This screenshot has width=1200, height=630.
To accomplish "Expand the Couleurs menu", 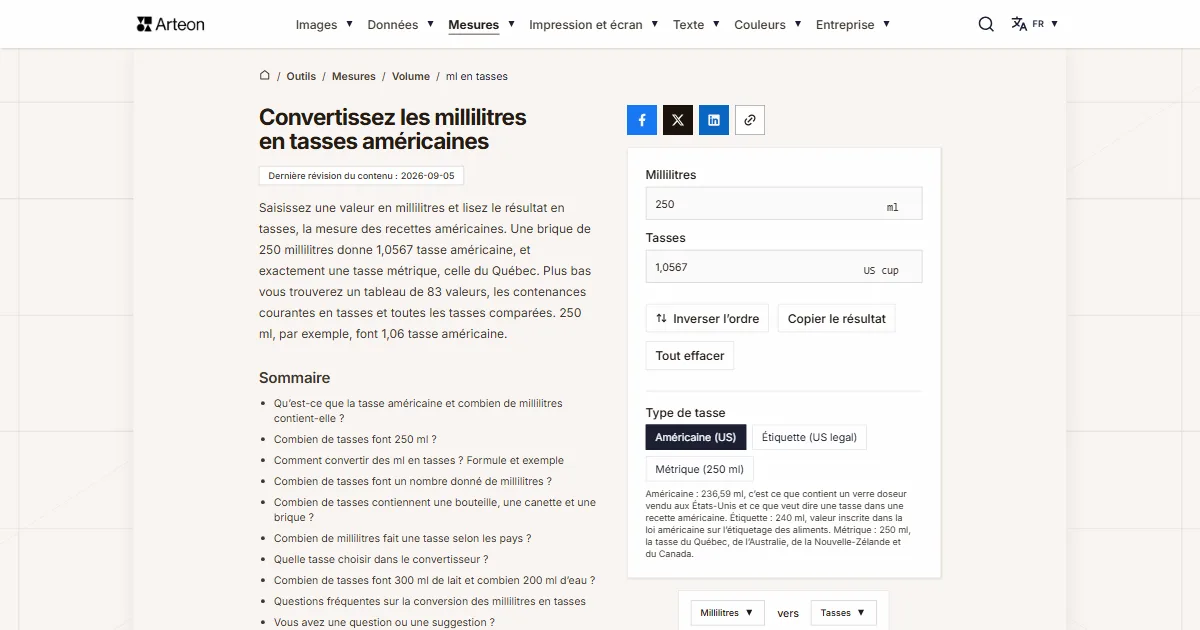I will click(768, 24).
